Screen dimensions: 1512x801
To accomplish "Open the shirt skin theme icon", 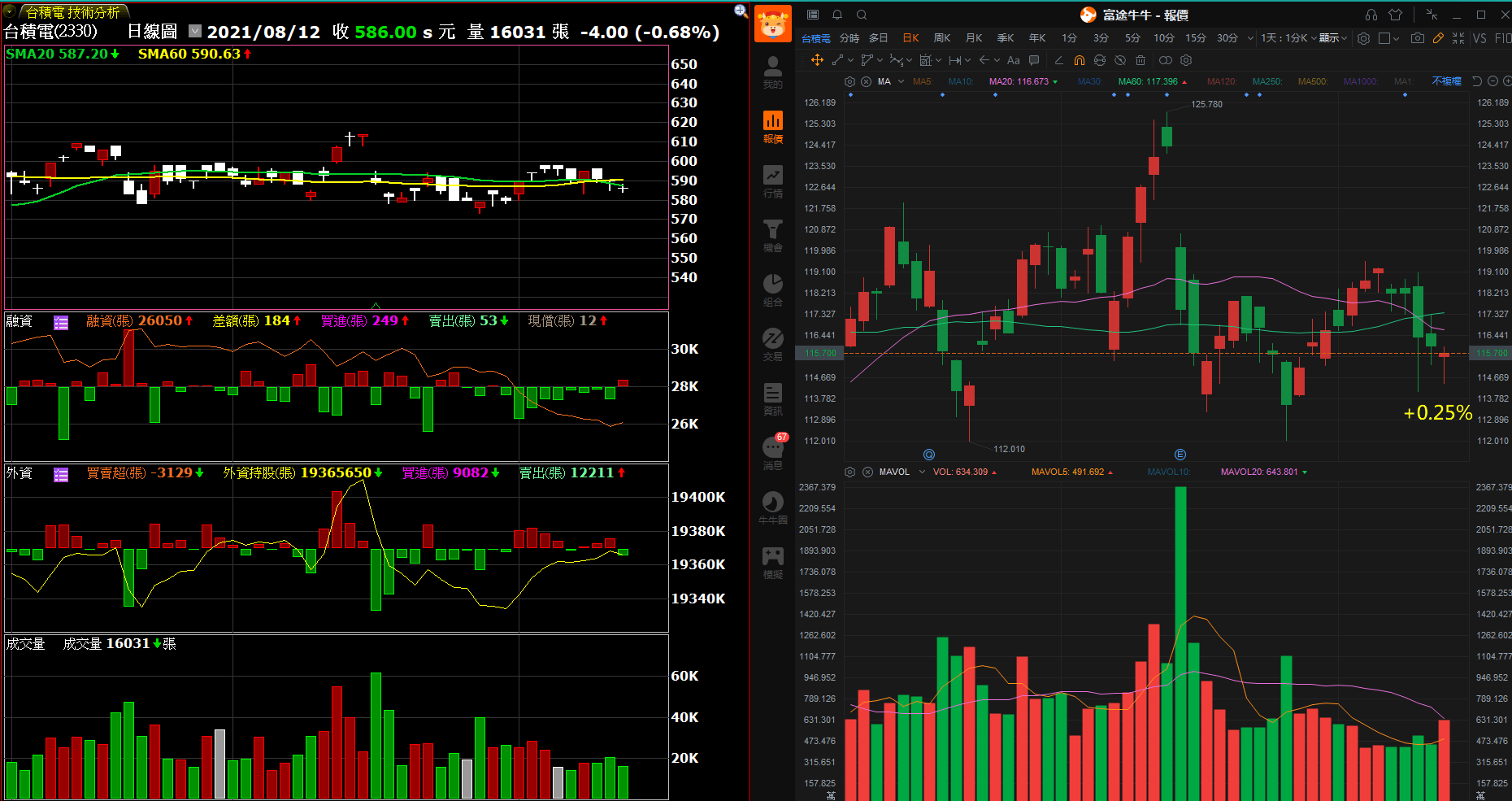I will [x=1396, y=15].
